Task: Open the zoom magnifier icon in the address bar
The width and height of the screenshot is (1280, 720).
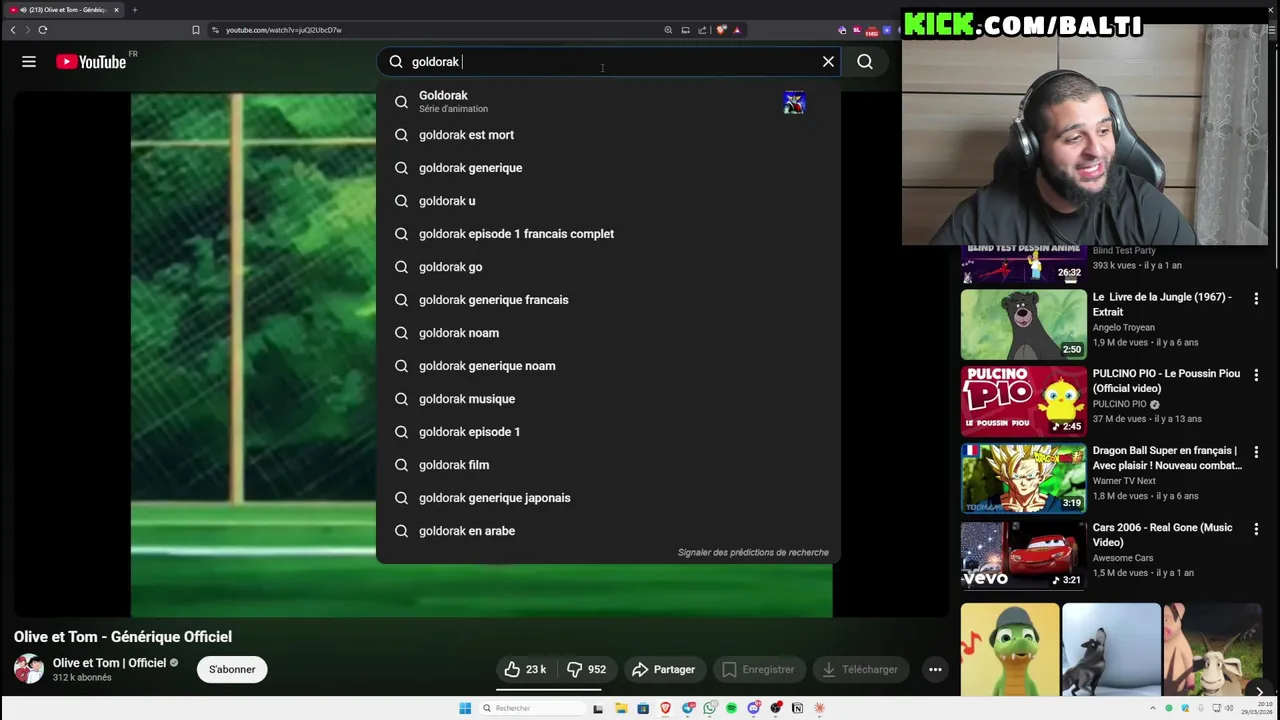Action: 668,30
